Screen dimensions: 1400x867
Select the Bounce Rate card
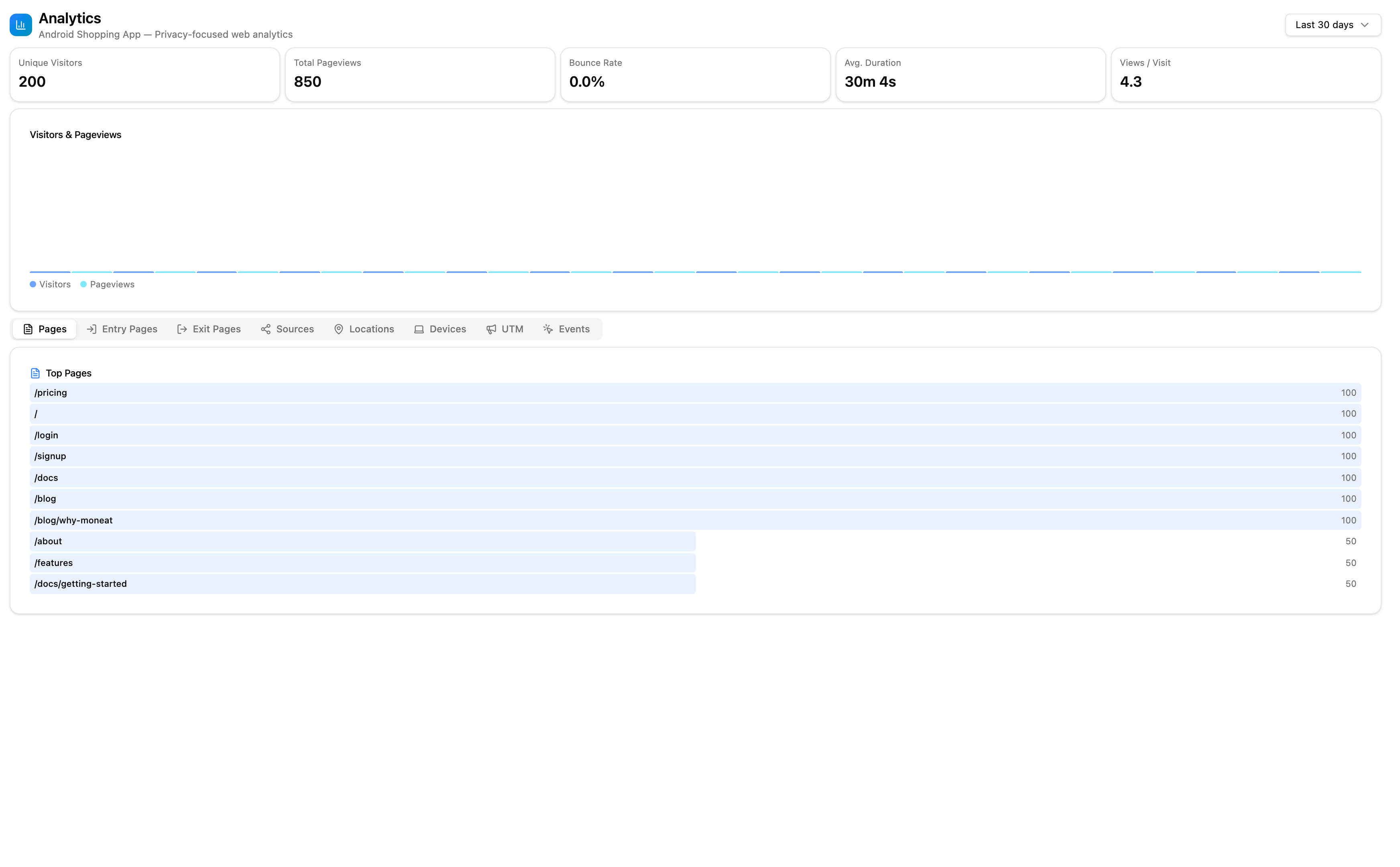tap(696, 75)
